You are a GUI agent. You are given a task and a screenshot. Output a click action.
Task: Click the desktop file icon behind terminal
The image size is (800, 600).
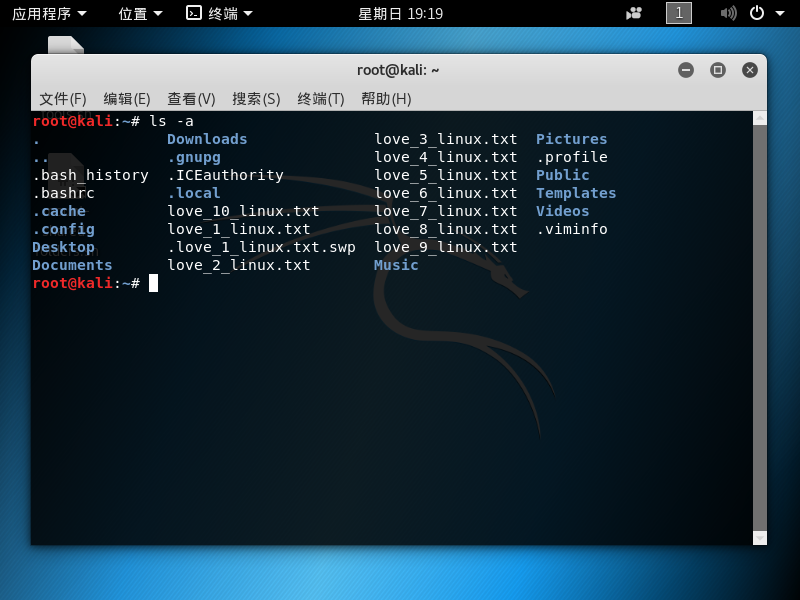point(66,44)
